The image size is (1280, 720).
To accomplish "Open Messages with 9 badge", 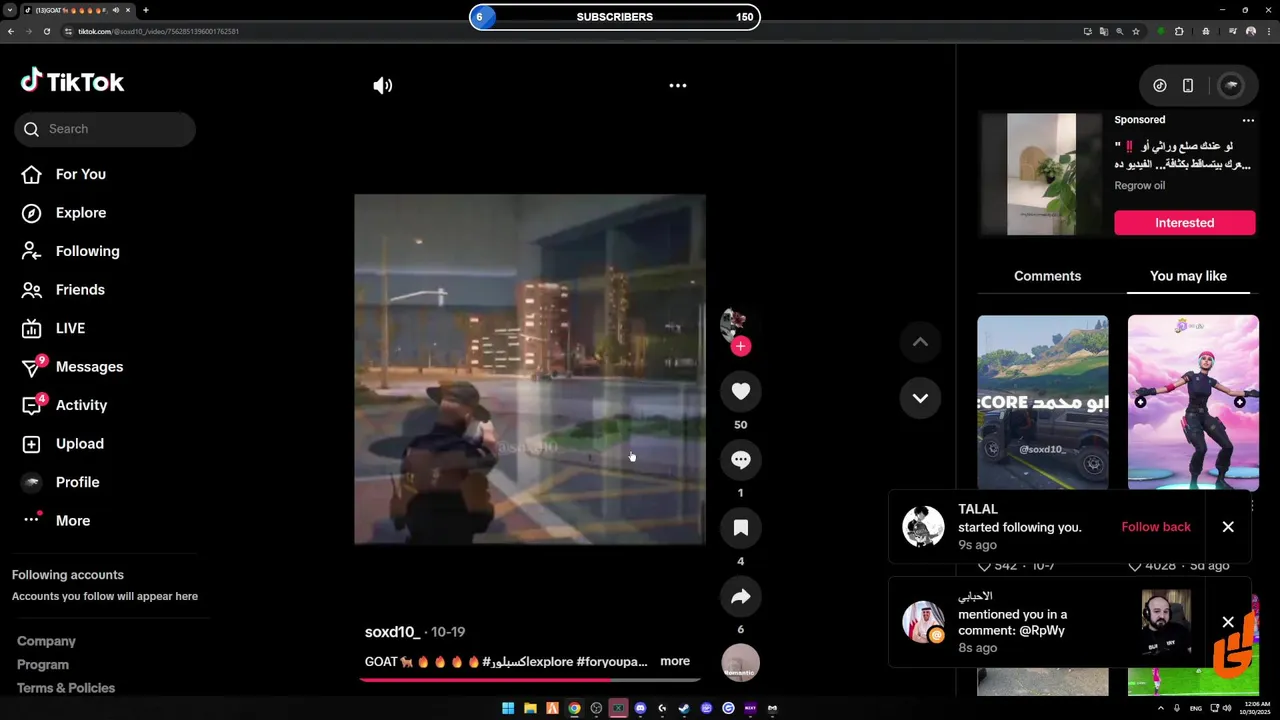I will click(x=72, y=367).
